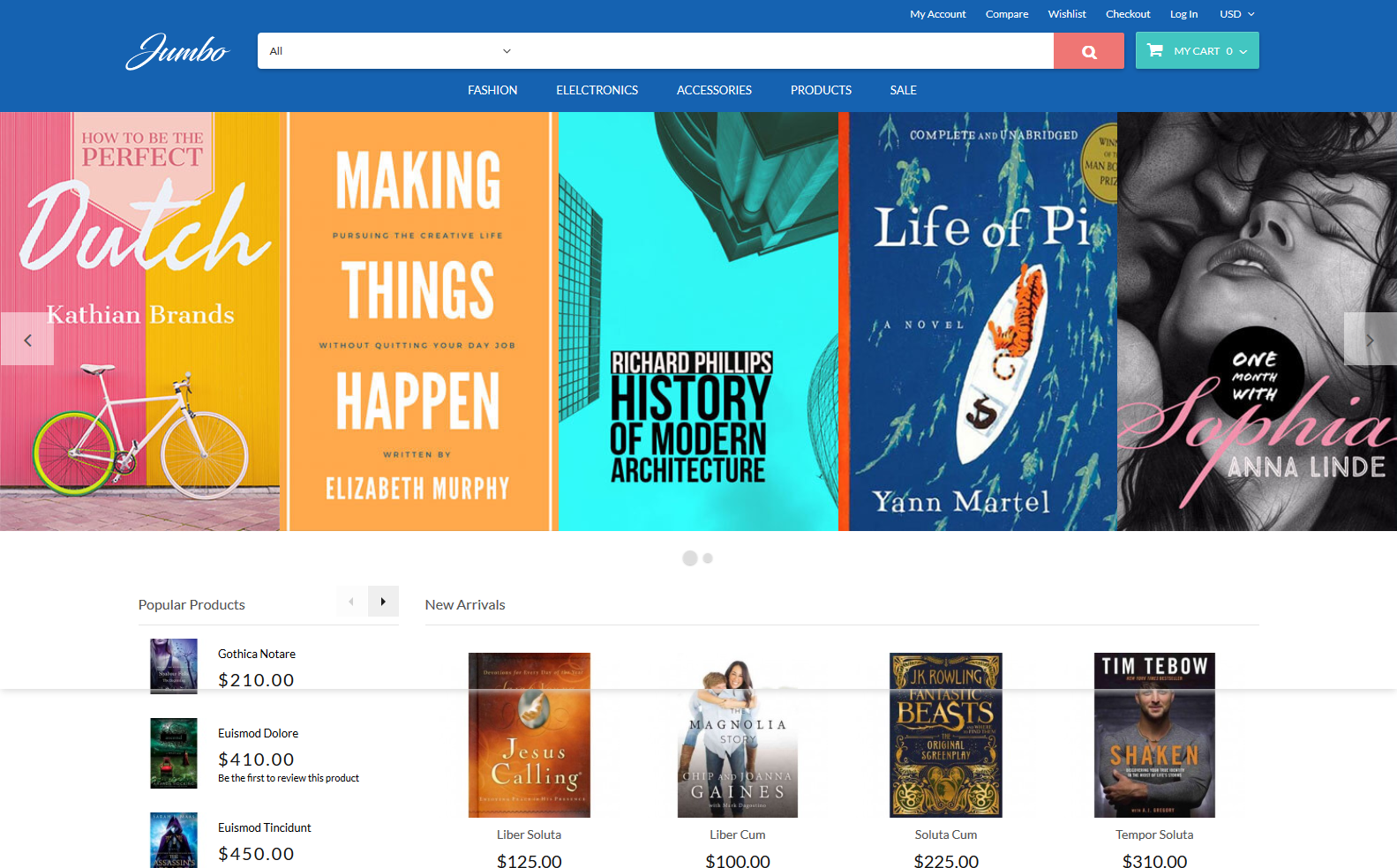This screenshot has width=1397, height=868.
Task: Click the History of Modern Architecture banner
Action: pos(698,321)
